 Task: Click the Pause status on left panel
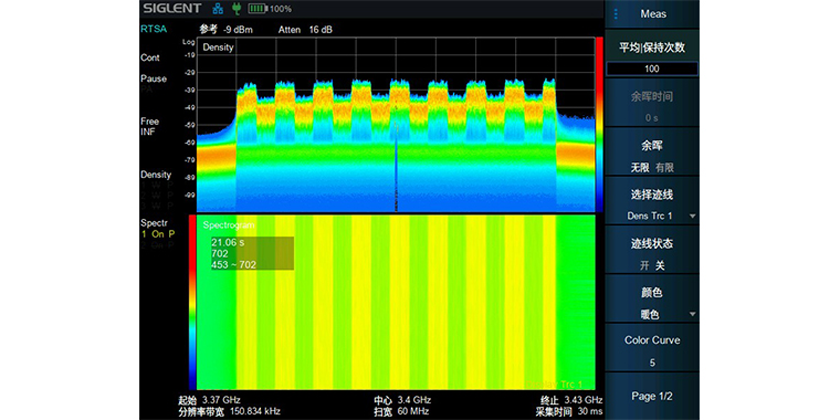click(x=153, y=79)
